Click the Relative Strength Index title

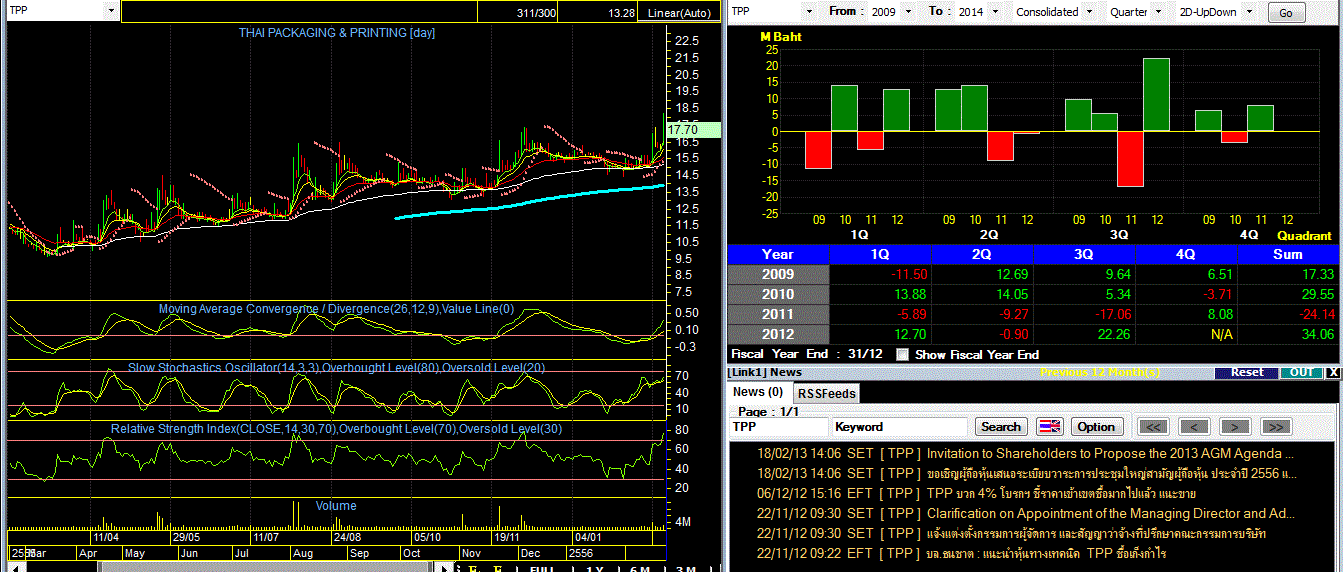click(x=336, y=429)
